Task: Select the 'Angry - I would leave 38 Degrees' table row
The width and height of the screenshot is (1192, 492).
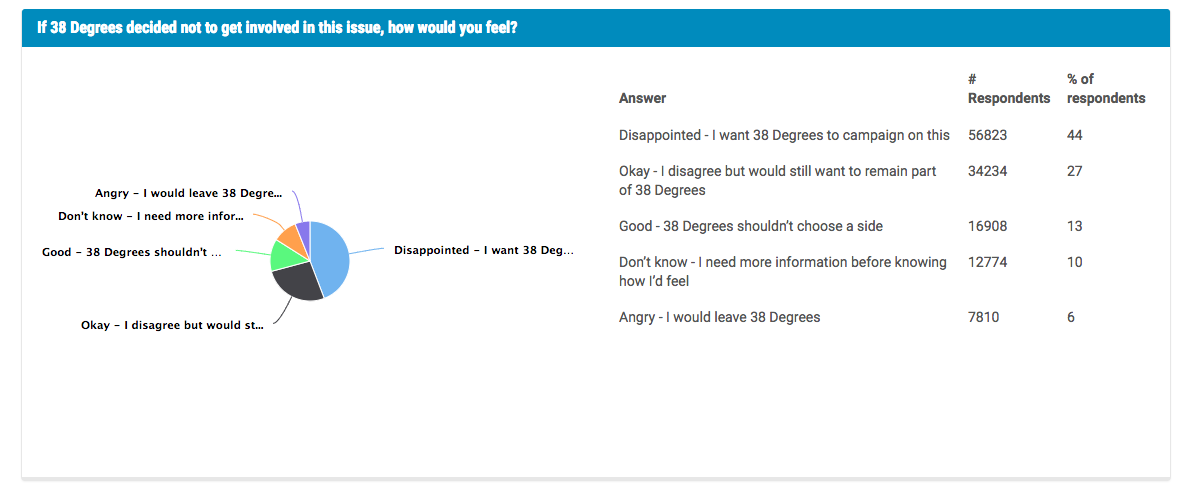Action: (x=719, y=317)
